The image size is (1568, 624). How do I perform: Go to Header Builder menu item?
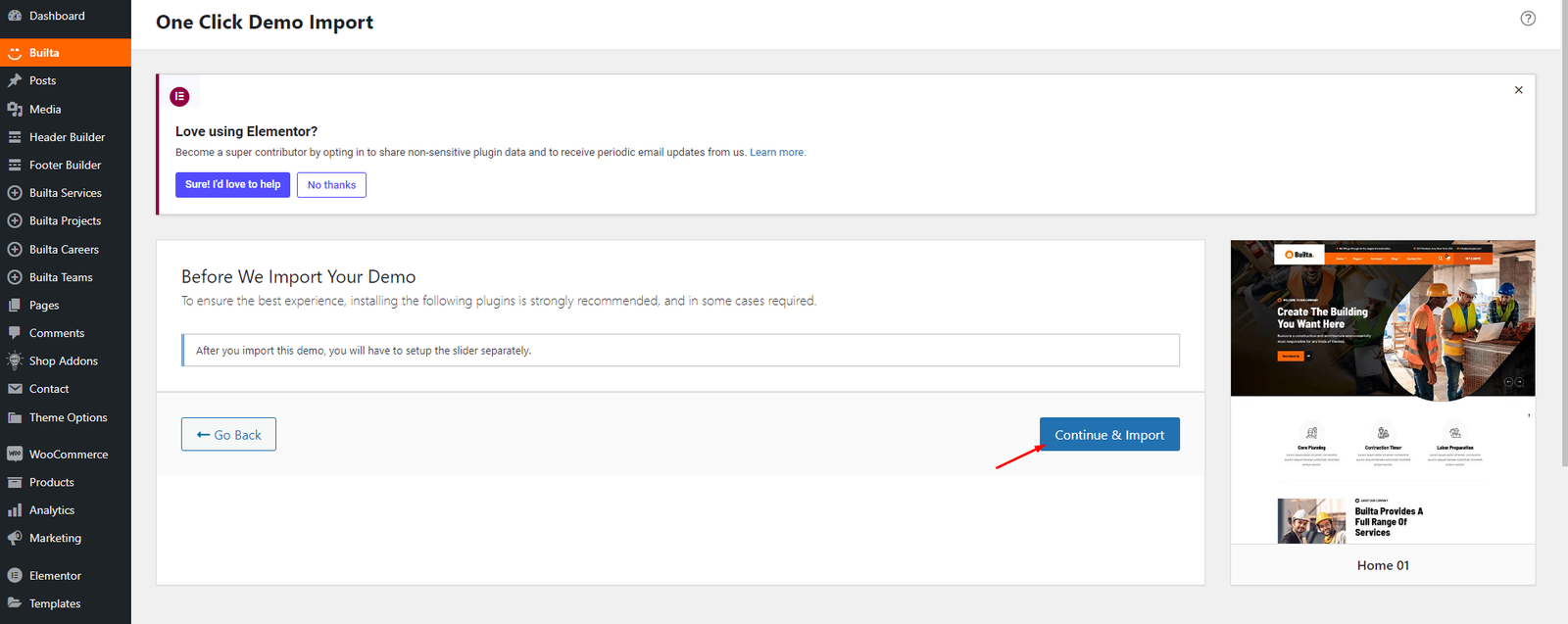tap(66, 137)
